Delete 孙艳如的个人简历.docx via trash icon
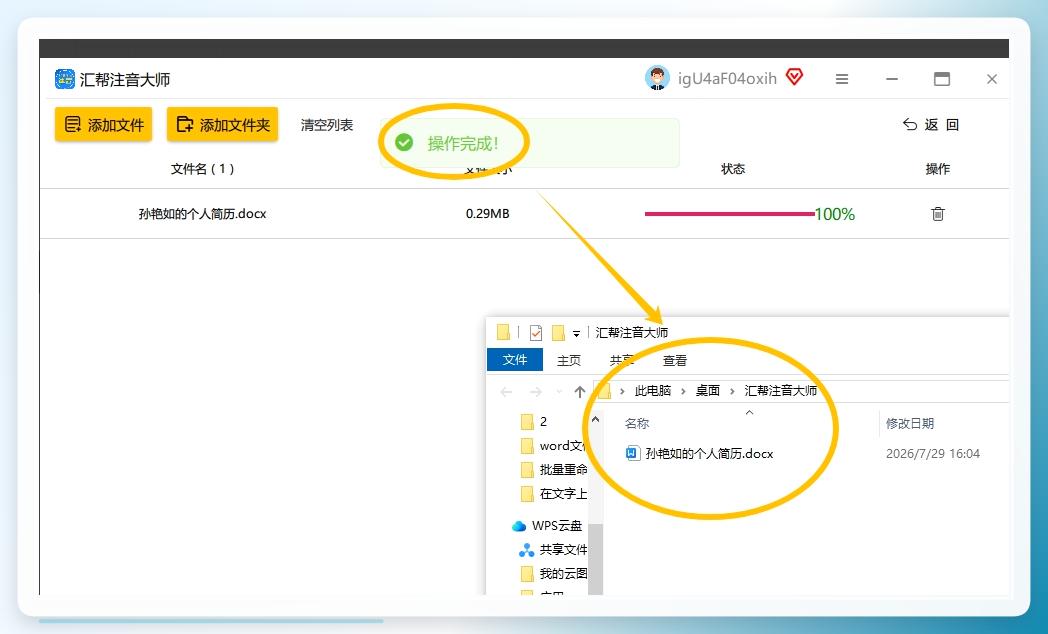 point(938,214)
